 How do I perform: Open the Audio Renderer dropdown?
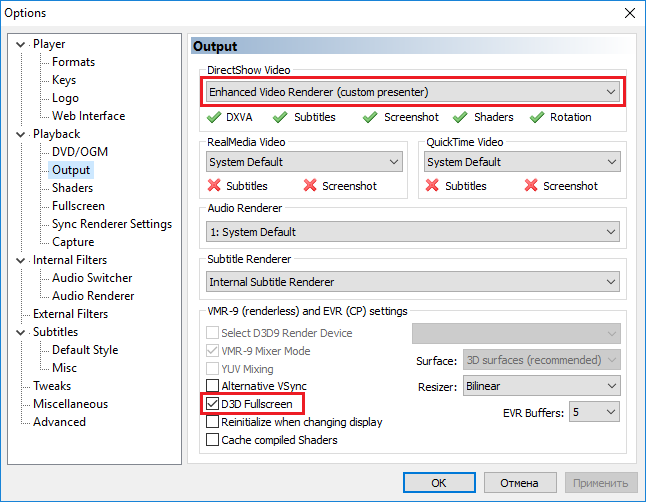click(412, 232)
